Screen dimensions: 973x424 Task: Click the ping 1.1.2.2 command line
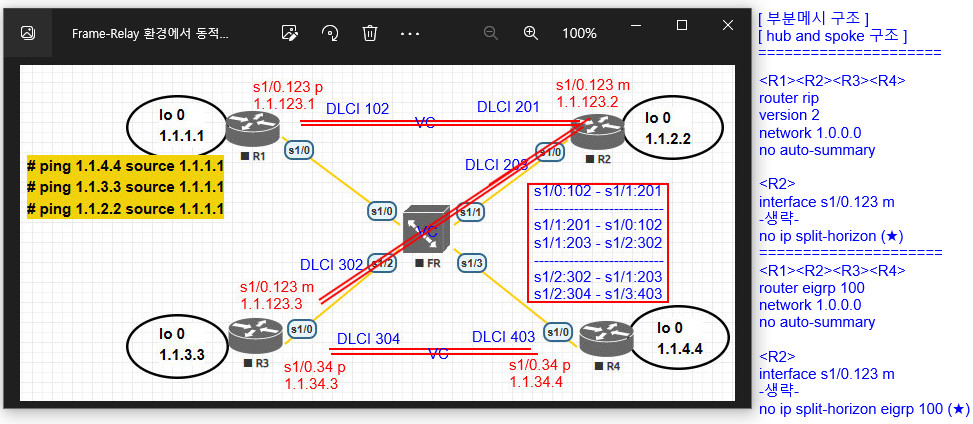125,209
